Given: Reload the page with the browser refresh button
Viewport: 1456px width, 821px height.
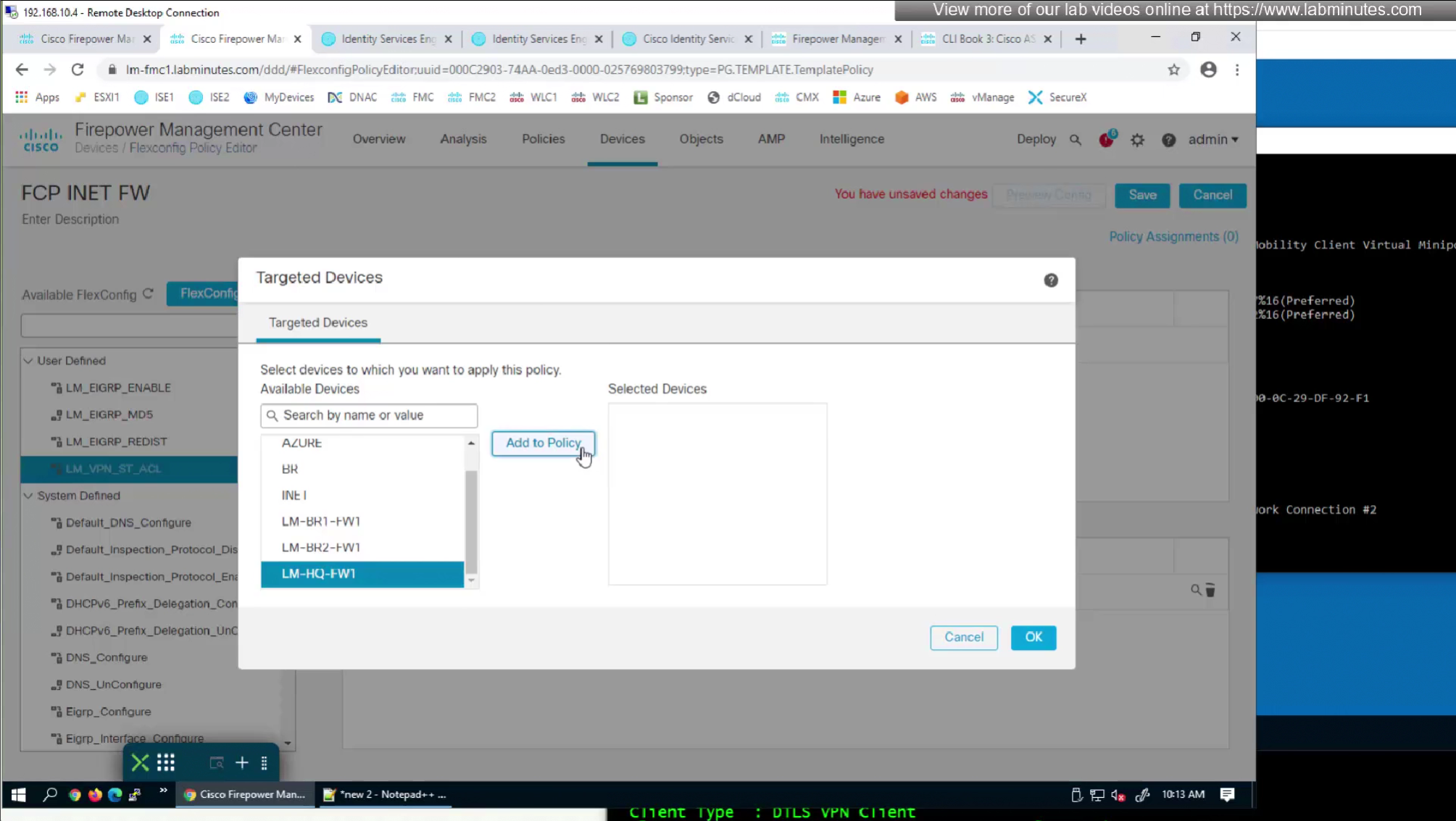Looking at the screenshot, I should click(x=78, y=70).
